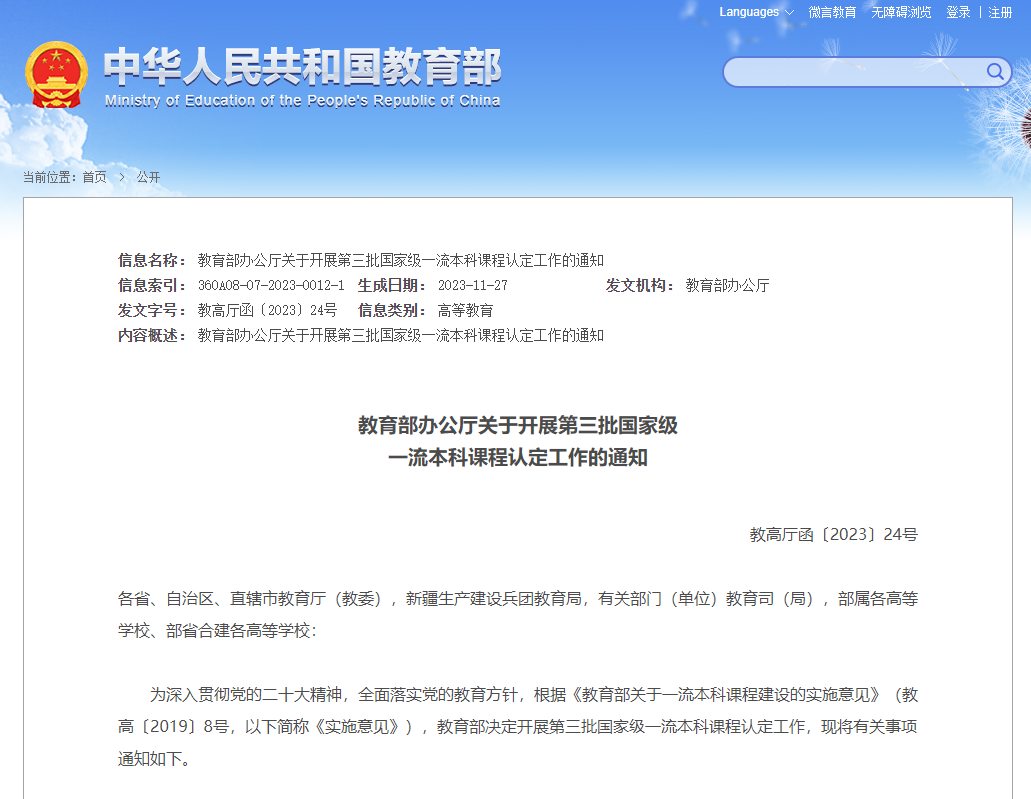Click the 当前位置 label
Screen dimensions: 1031x799
[x=49, y=177]
